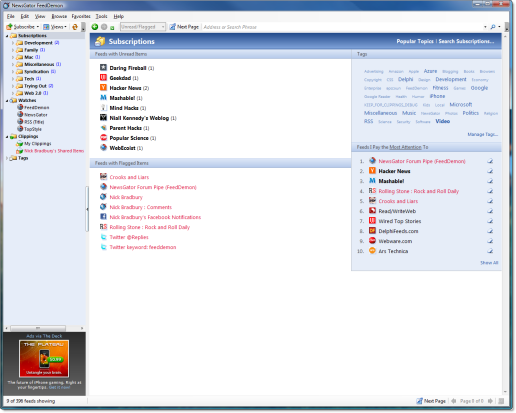Click the flagged Rolling Stone RS icon
This screenshot has height=413, width=516.
click(x=103, y=227)
